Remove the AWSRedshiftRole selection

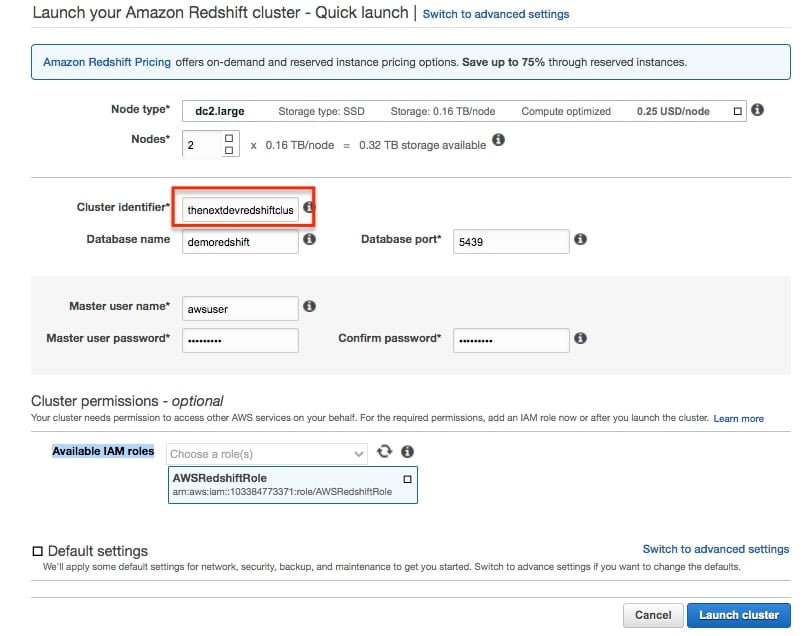pyautogui.click(x=407, y=479)
